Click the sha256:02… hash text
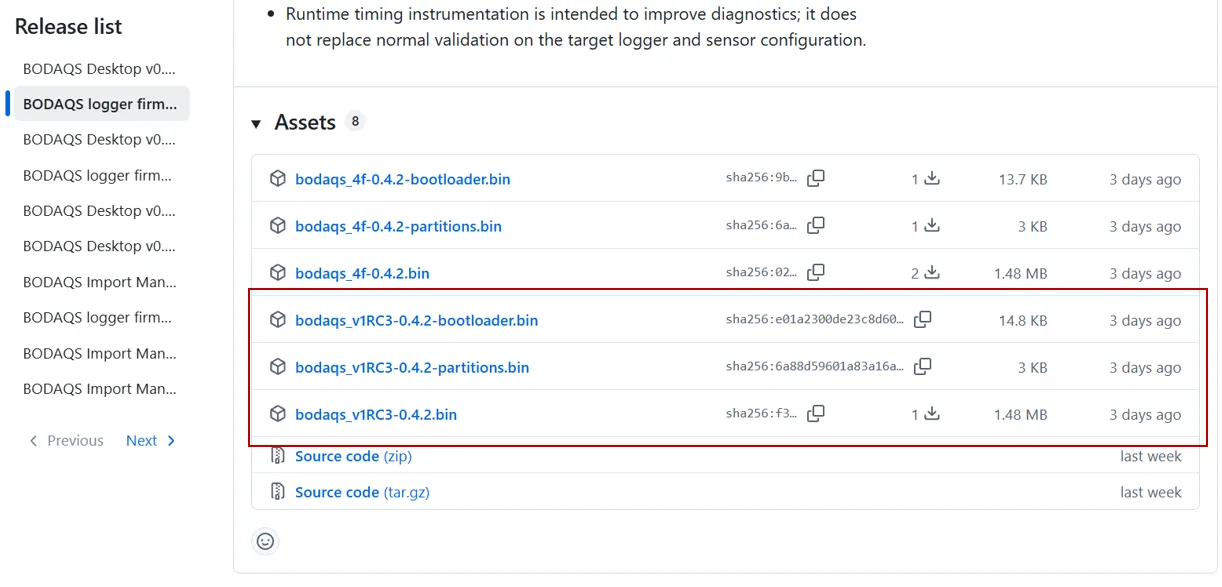This screenshot has width=1222, height=587. click(762, 273)
